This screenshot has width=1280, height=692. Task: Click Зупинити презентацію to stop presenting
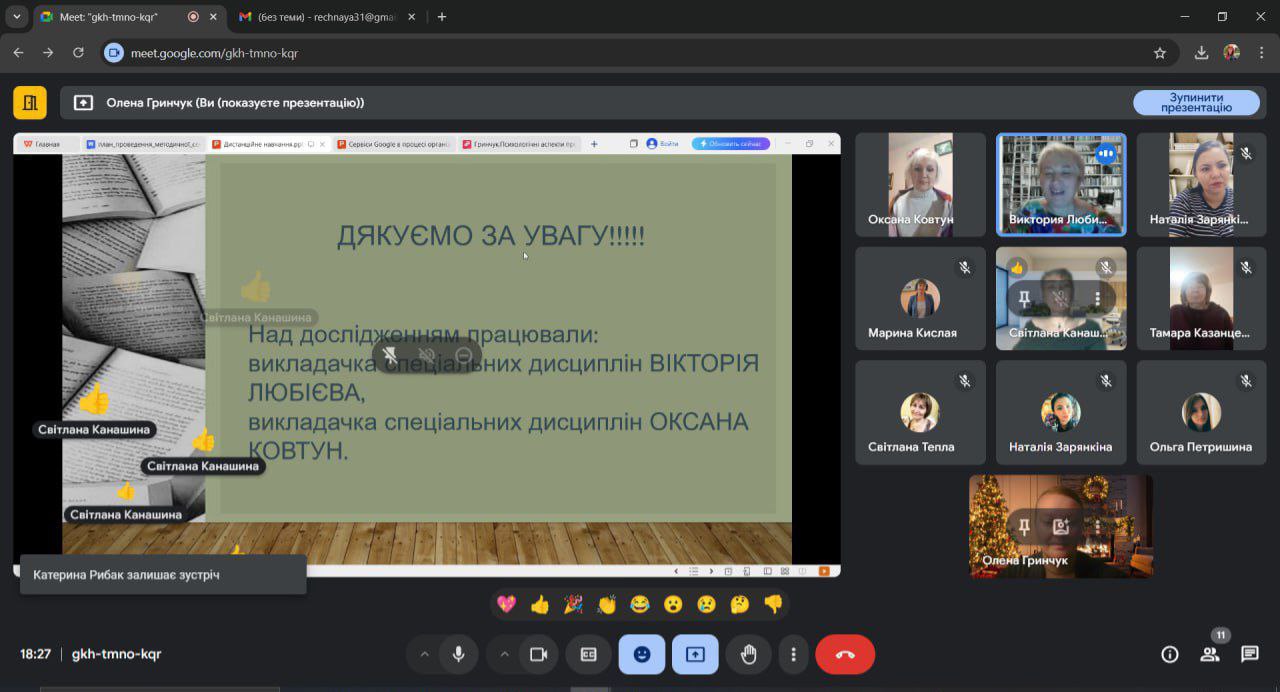pos(1196,102)
